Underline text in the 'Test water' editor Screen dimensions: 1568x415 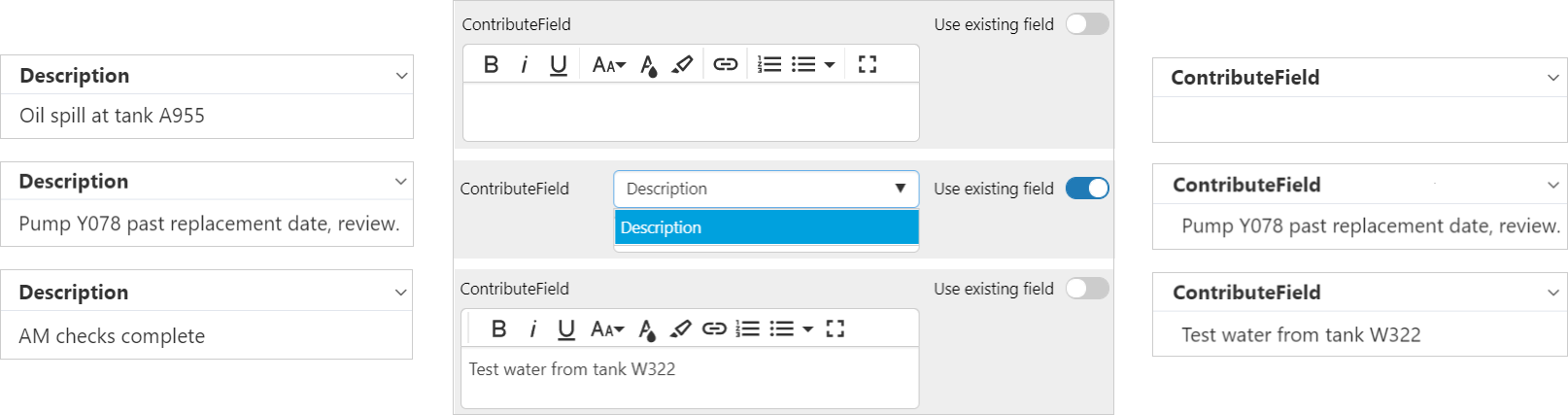point(566,329)
